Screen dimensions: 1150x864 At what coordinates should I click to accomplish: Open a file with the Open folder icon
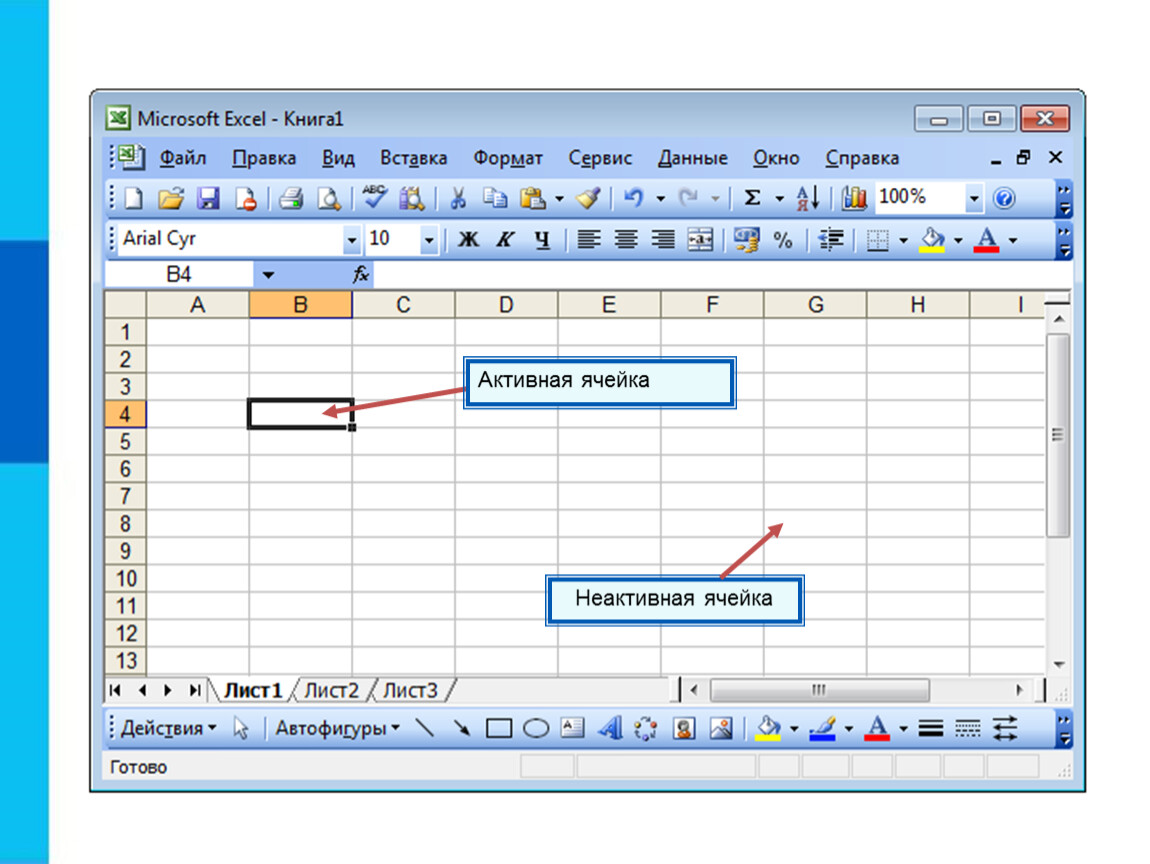(172, 198)
